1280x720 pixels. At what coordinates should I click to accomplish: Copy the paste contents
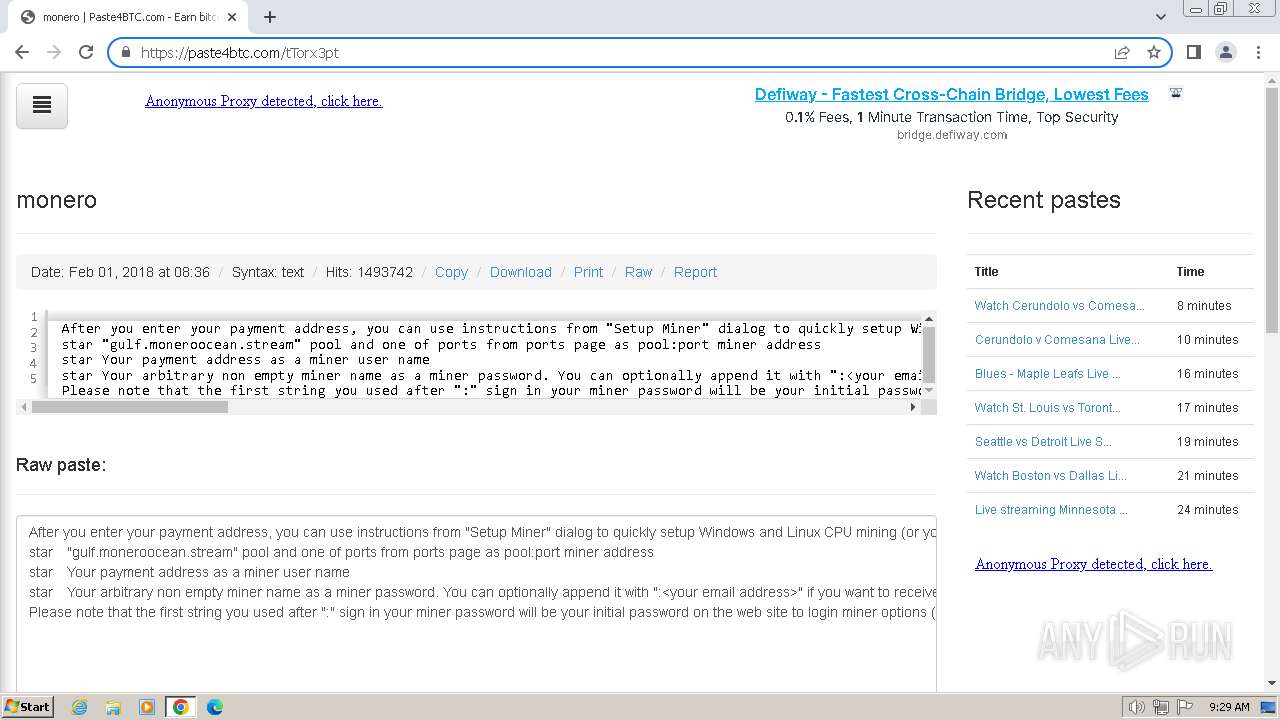click(451, 272)
